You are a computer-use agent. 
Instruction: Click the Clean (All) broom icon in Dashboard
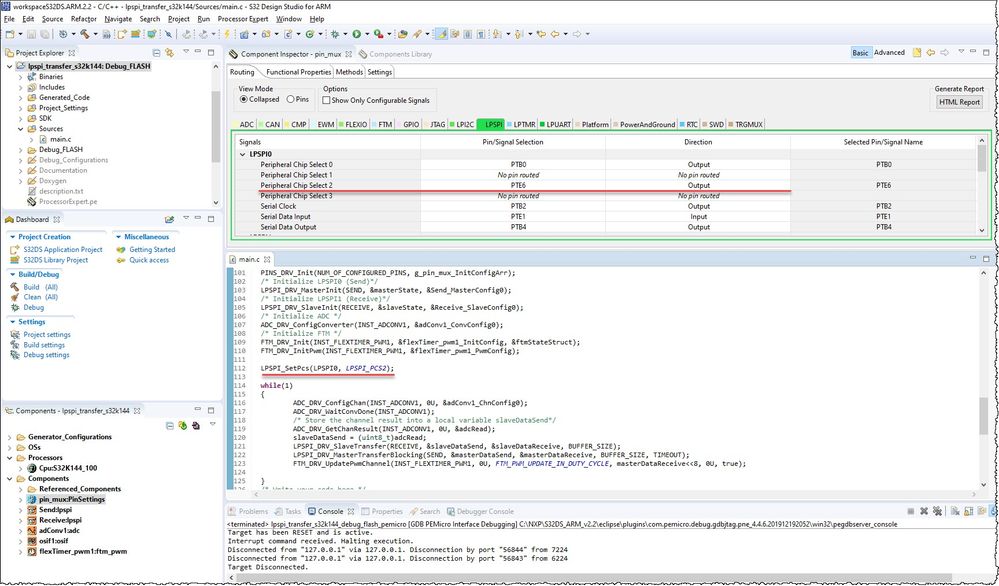[15, 297]
